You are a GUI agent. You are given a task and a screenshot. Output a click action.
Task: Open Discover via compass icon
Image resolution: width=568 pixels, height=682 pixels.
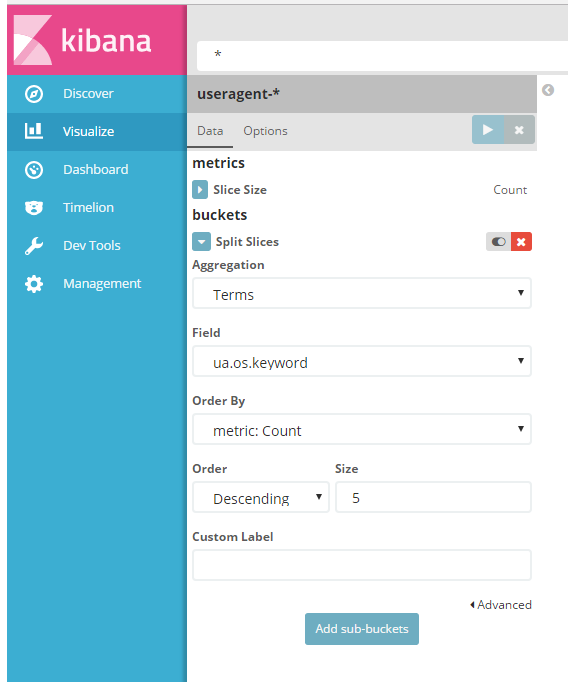click(34, 94)
